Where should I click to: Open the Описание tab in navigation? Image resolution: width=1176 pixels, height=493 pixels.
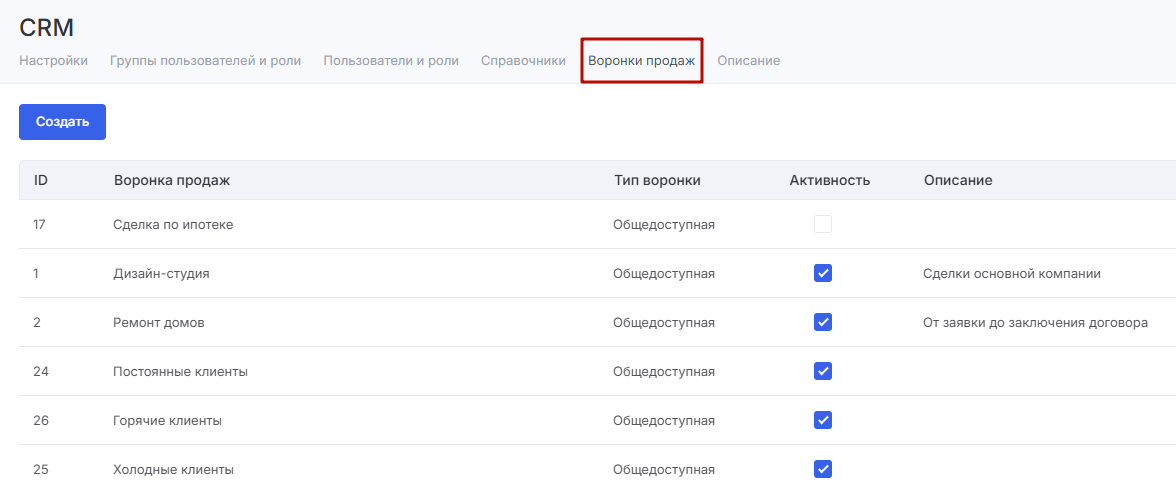click(x=748, y=61)
